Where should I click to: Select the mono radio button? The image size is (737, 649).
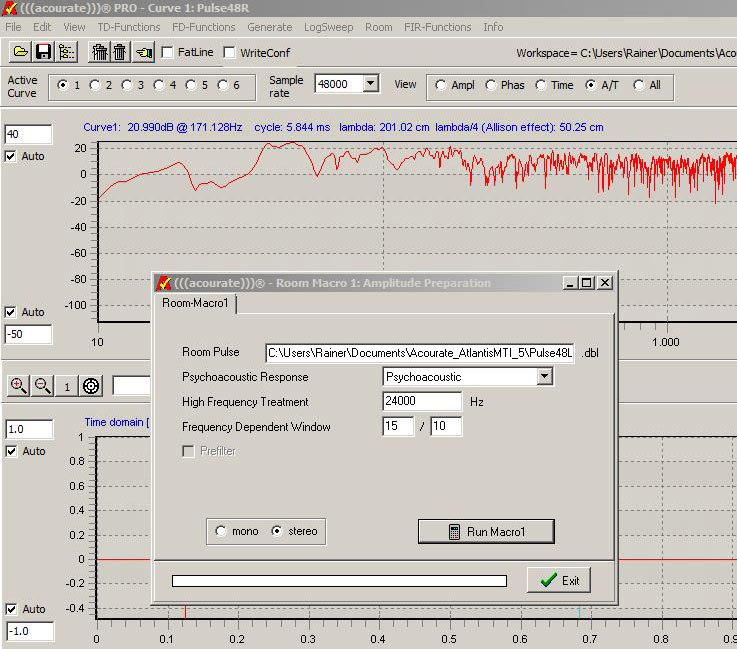pyautogui.click(x=221, y=531)
